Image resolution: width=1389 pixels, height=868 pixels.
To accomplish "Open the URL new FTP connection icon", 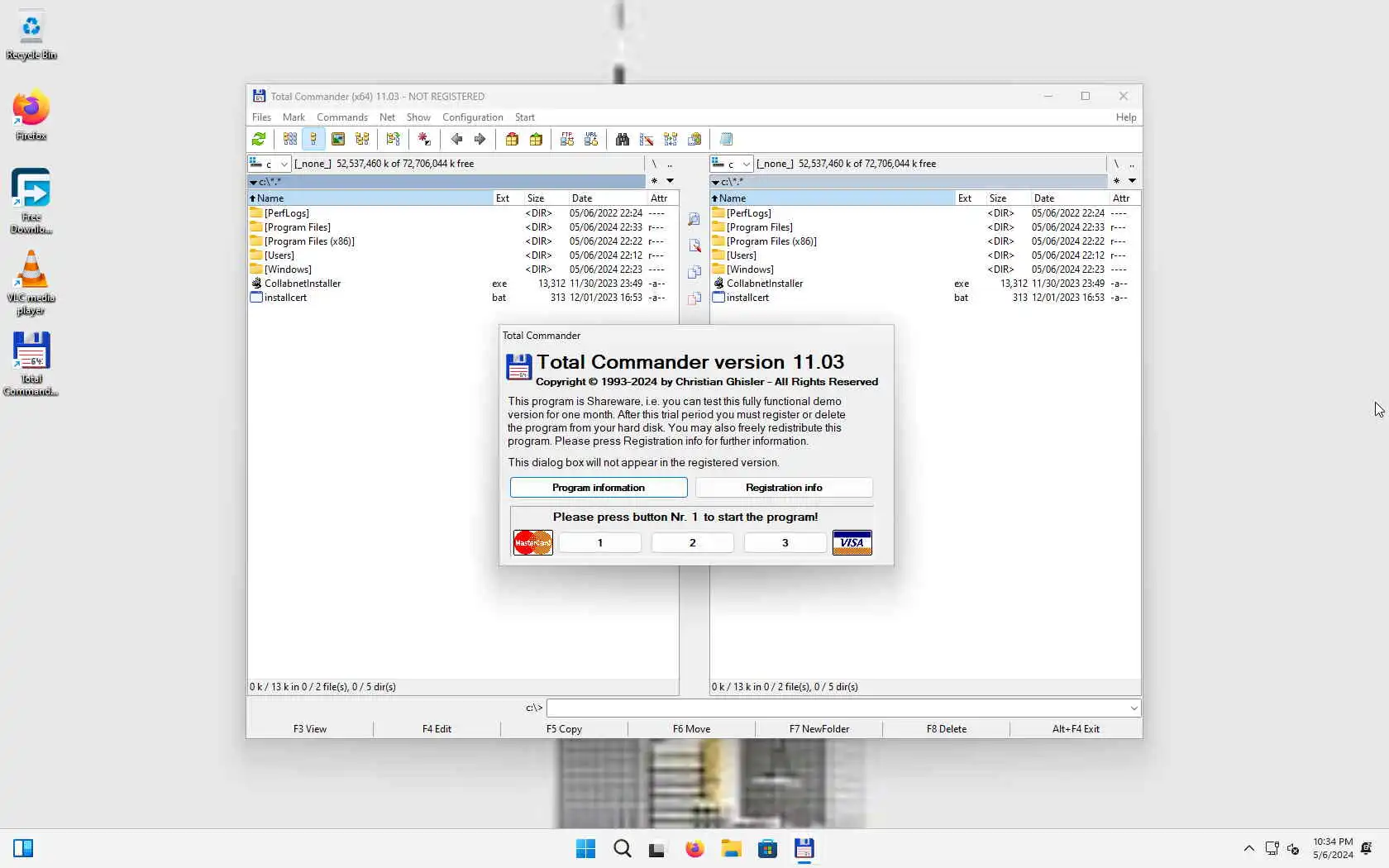I will pos(591,139).
